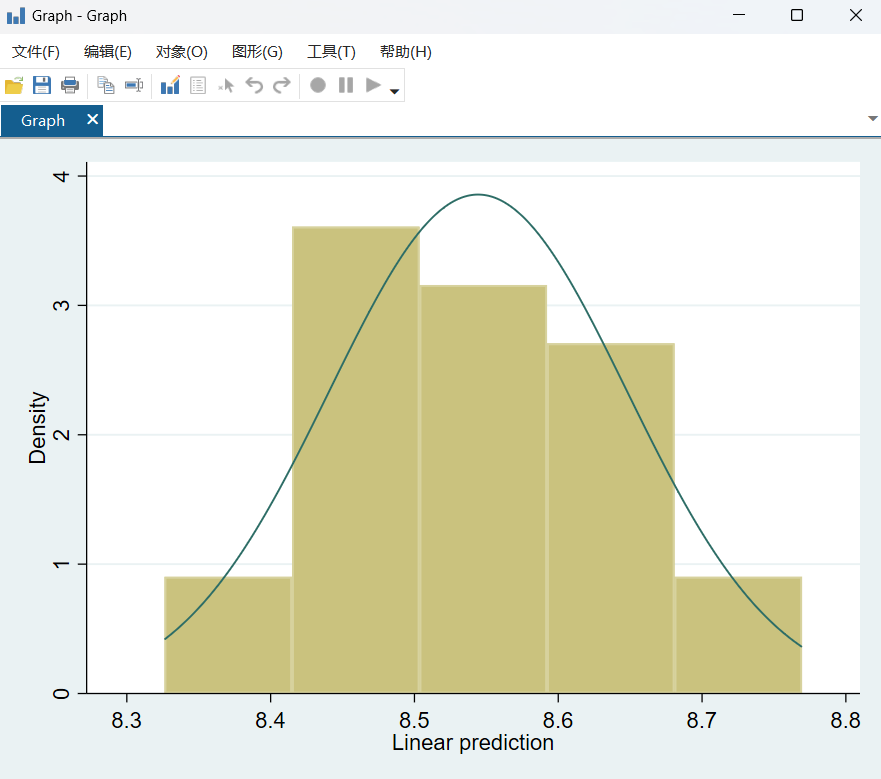Expand the dropdown arrow beside the Play button
This screenshot has height=779, width=881.
point(395,91)
